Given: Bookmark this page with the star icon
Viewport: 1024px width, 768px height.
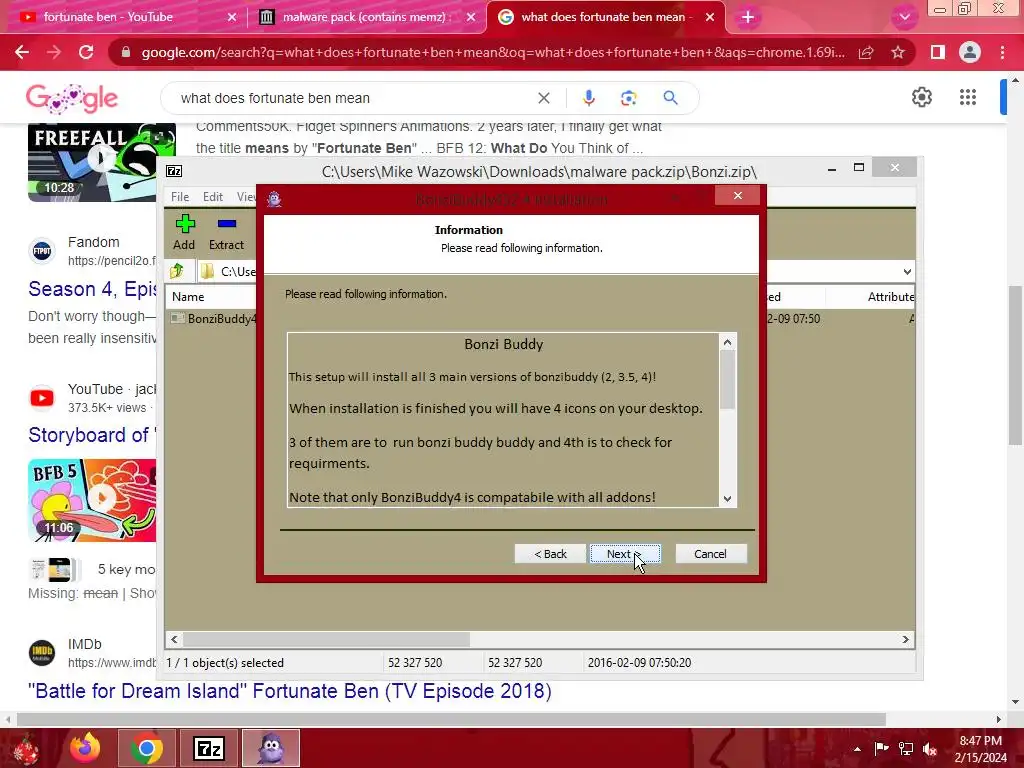Looking at the screenshot, I should (x=898, y=52).
